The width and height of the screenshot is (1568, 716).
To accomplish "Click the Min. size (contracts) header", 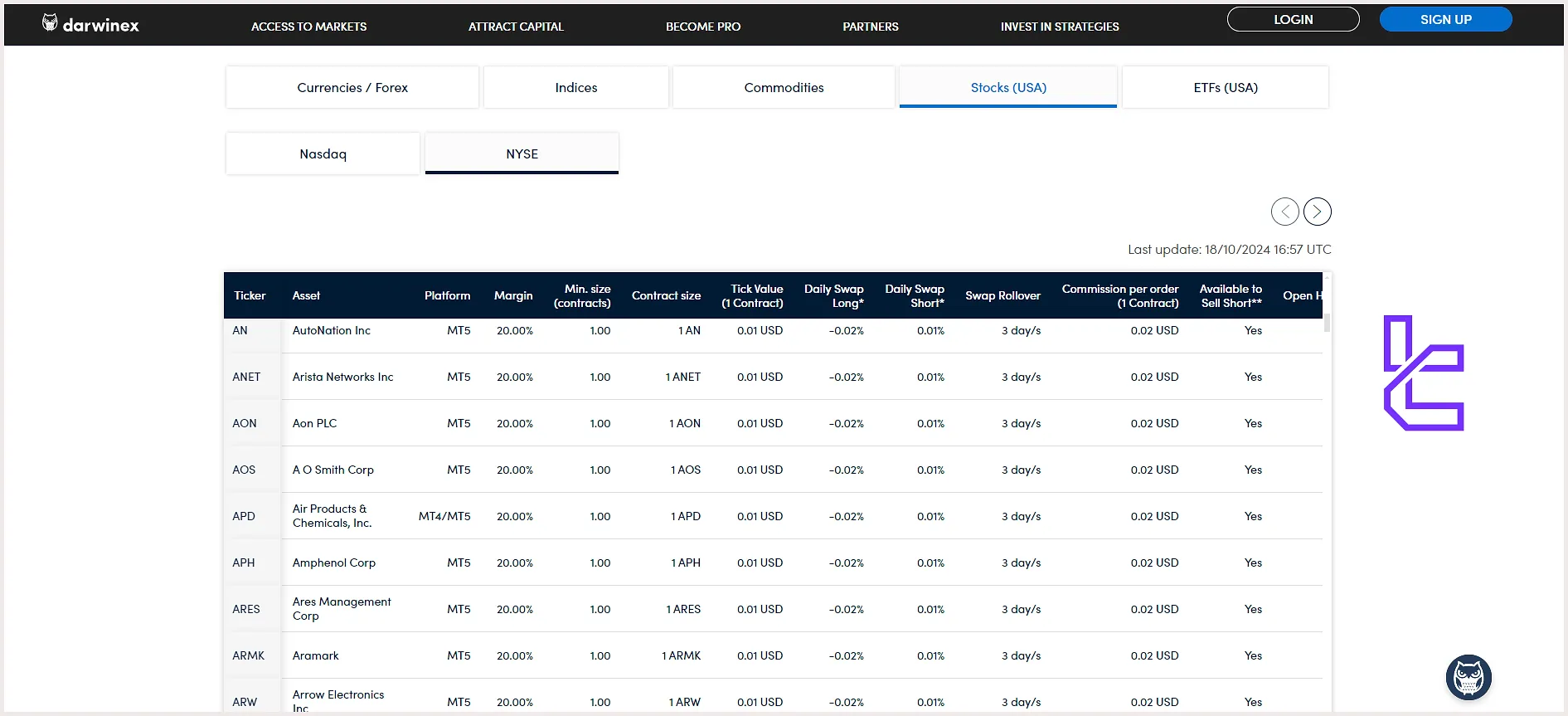I will (582, 295).
